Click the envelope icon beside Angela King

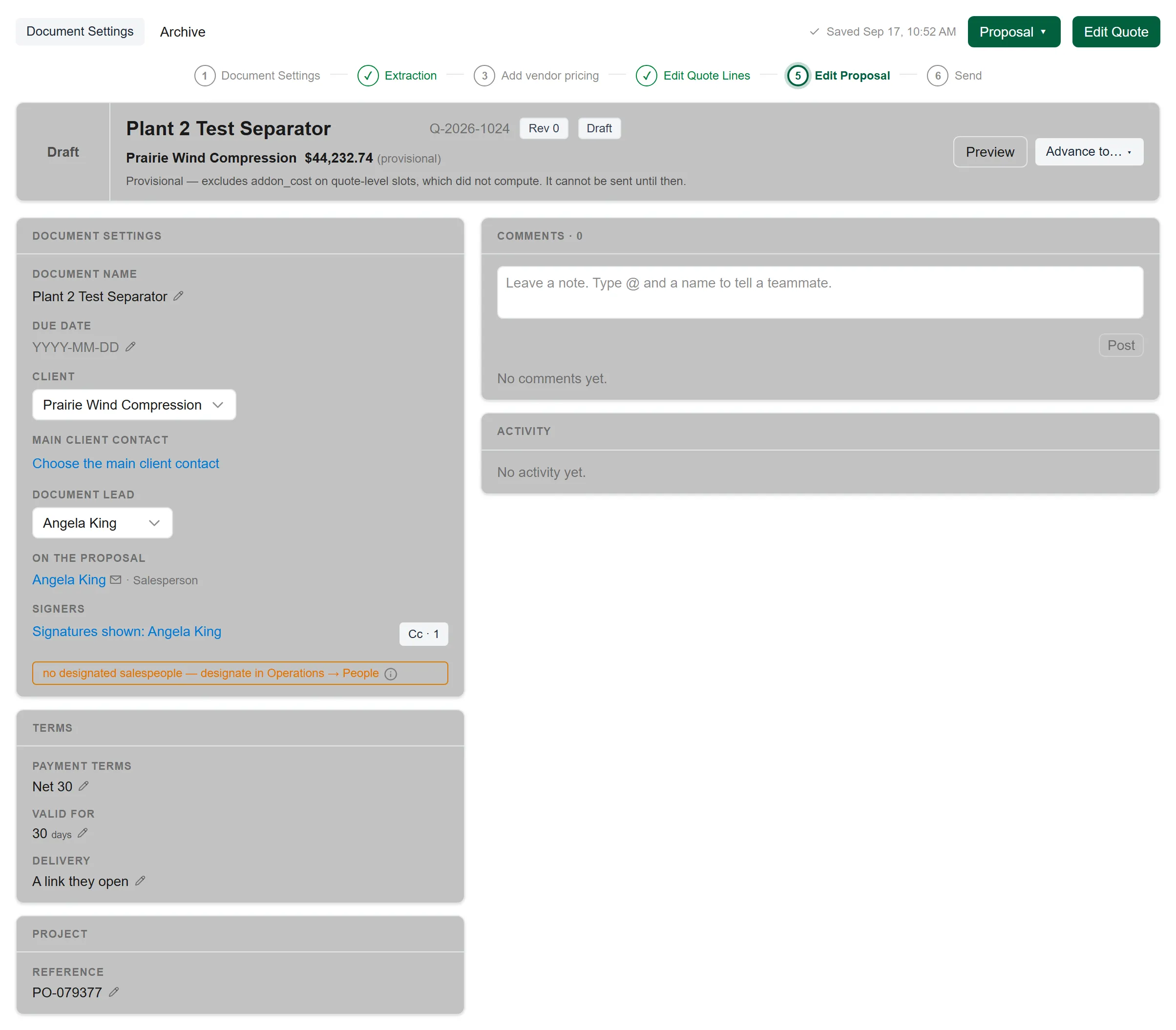click(x=116, y=579)
